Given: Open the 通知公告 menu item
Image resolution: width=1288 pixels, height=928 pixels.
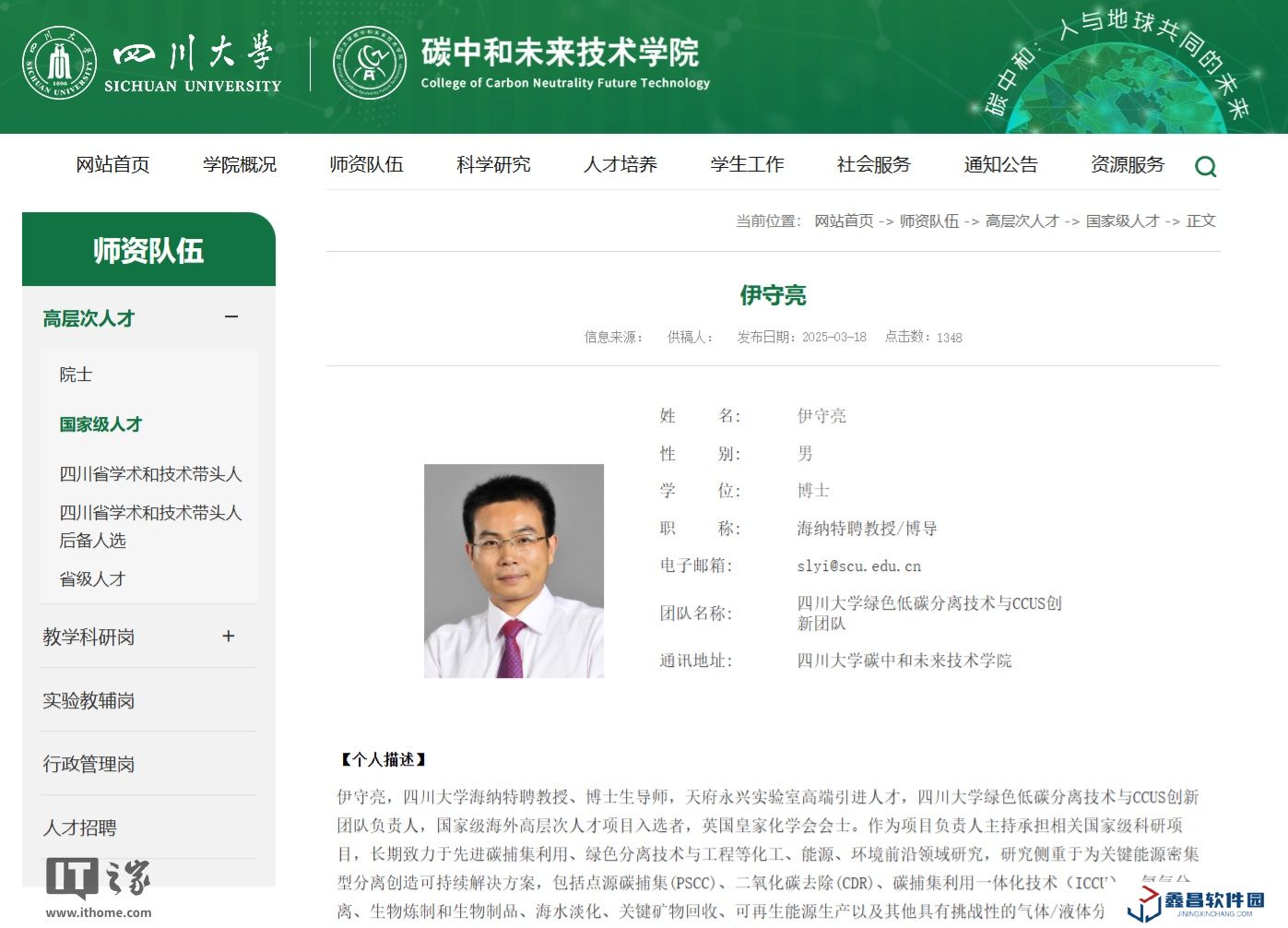Looking at the screenshot, I should coord(1000,165).
